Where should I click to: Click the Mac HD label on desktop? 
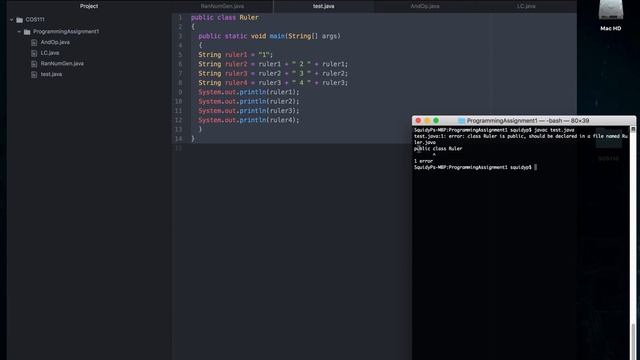pos(611,29)
